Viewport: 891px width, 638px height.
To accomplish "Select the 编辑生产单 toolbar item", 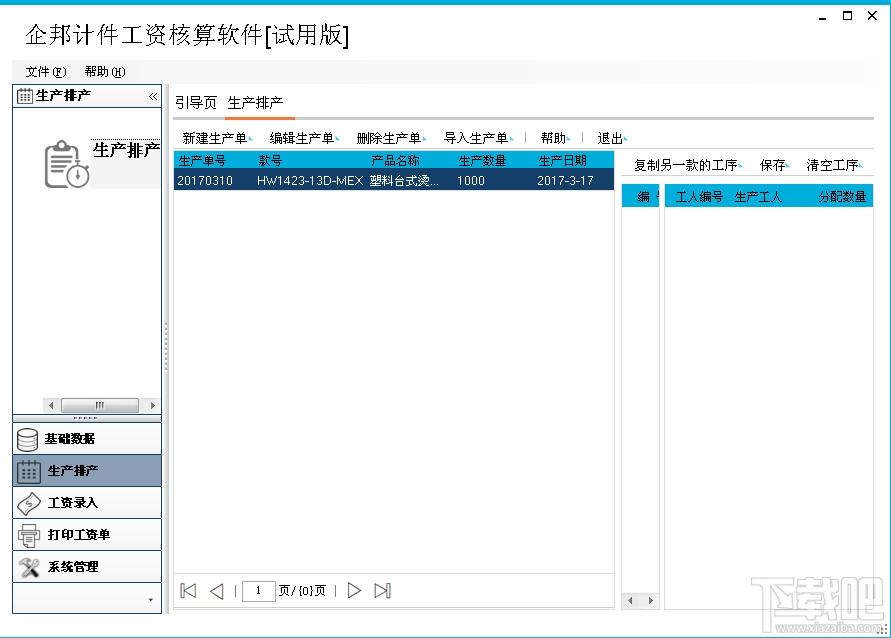I will [x=302, y=137].
